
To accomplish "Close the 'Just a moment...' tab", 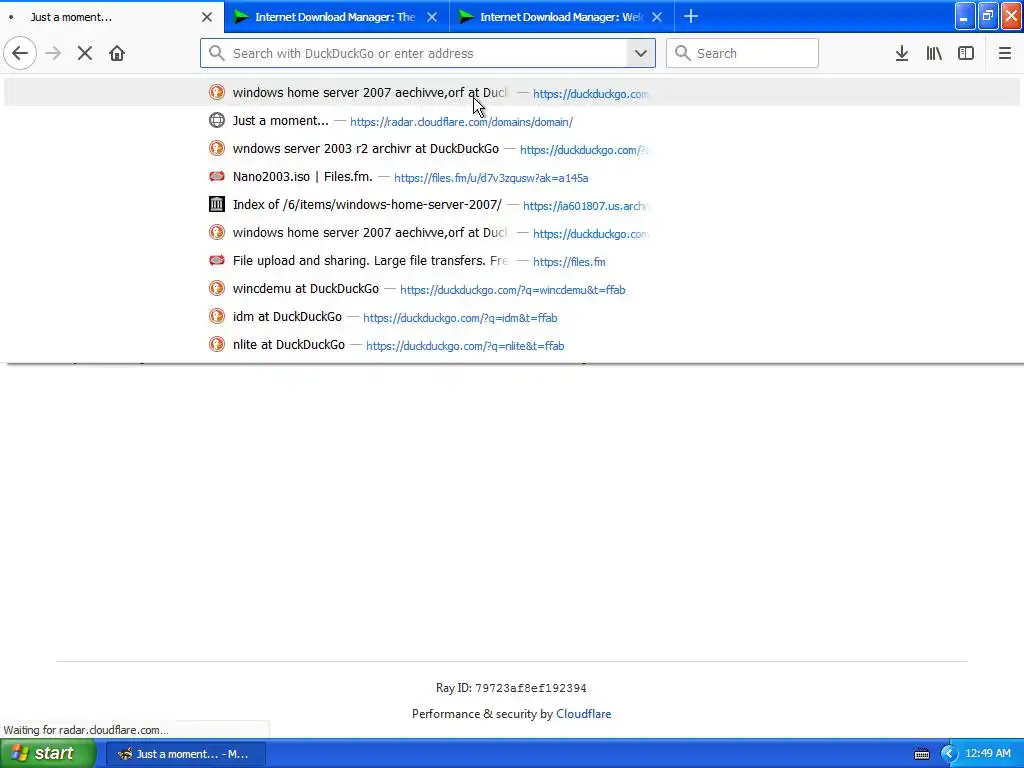I will pyautogui.click(x=206, y=17).
